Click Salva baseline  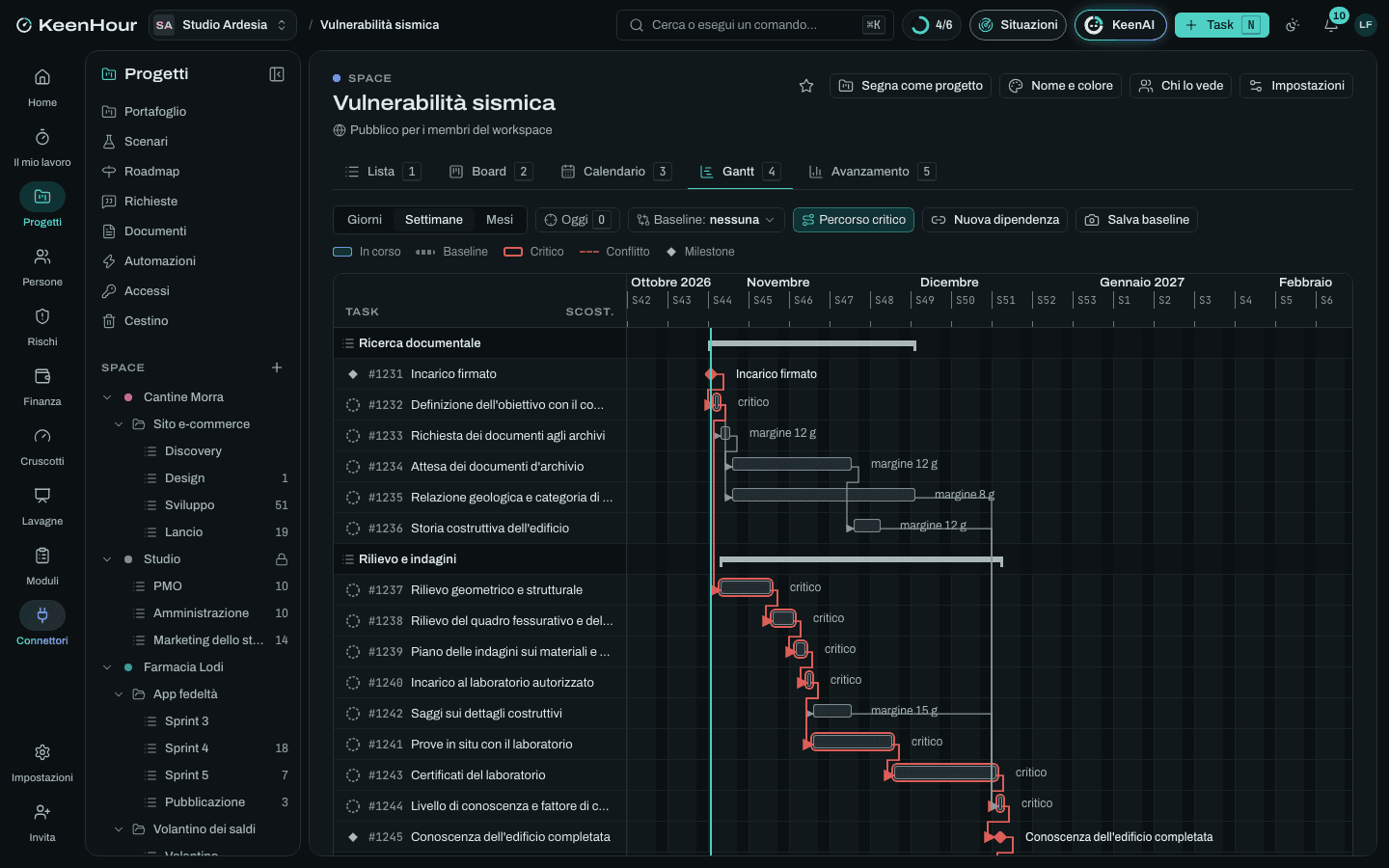pos(1137,220)
